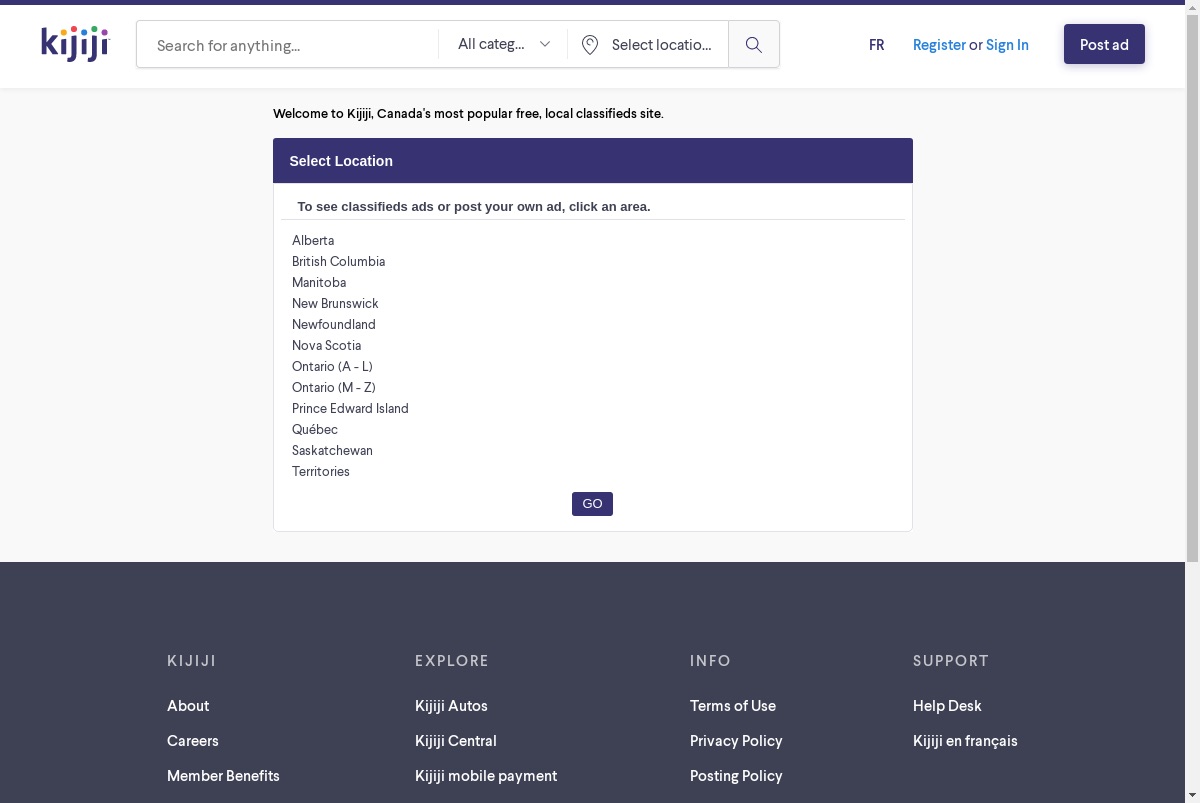Select Newfoundland
Viewport: 1200px width, 803px height.
click(334, 324)
